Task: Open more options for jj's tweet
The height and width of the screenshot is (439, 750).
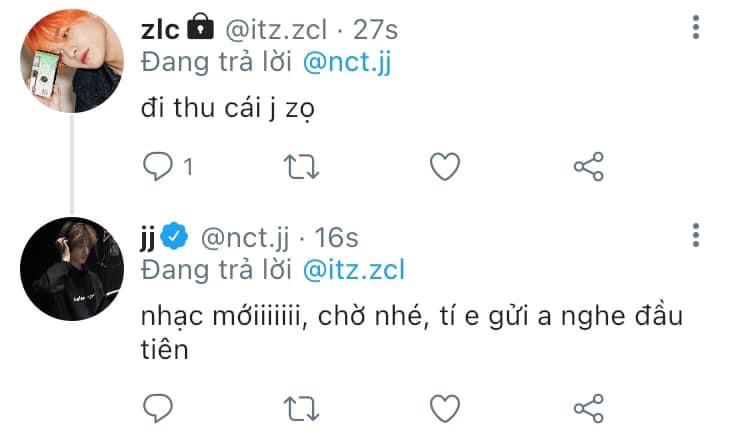Action: pos(696,236)
